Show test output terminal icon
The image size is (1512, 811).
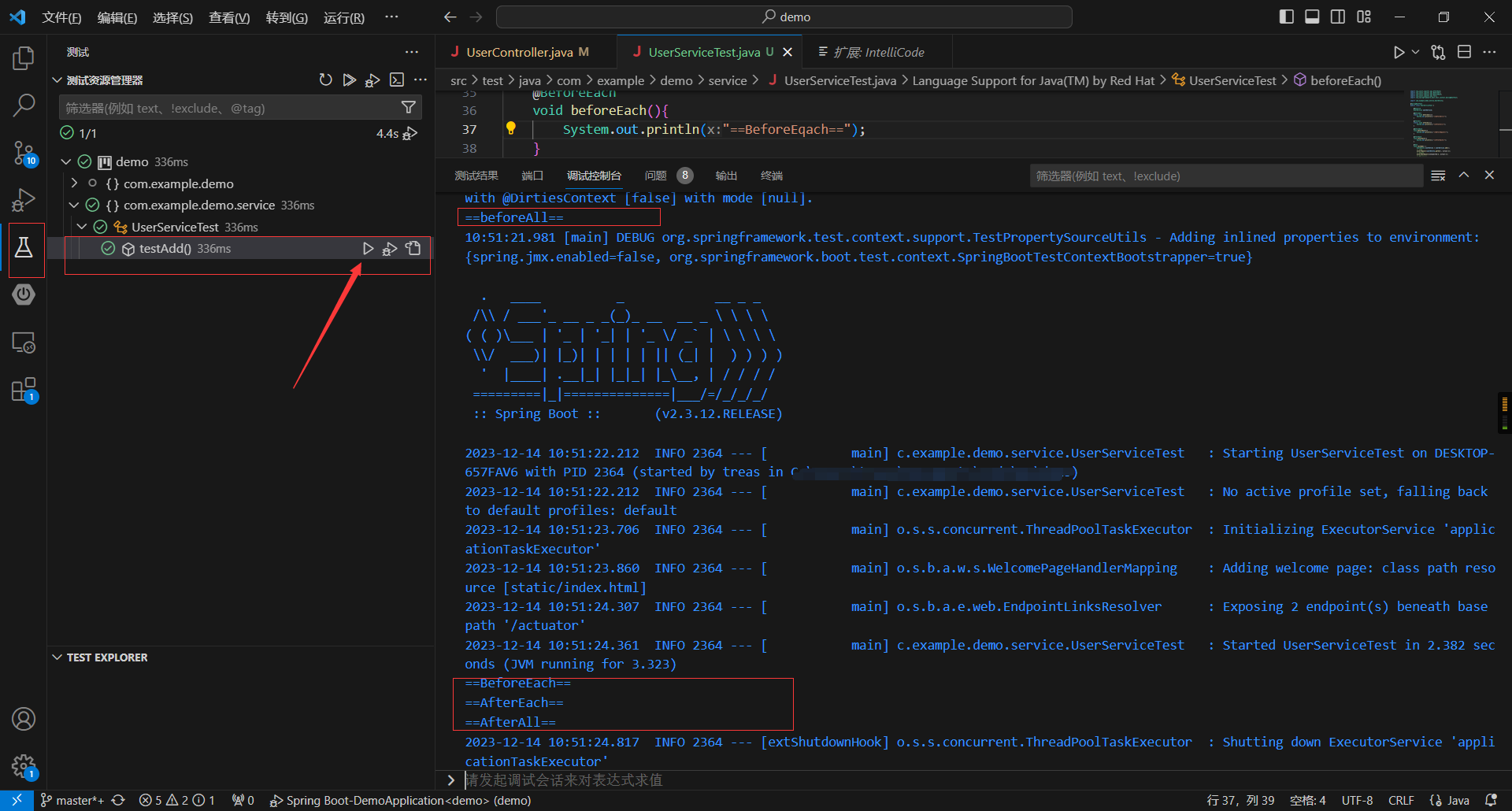click(397, 80)
